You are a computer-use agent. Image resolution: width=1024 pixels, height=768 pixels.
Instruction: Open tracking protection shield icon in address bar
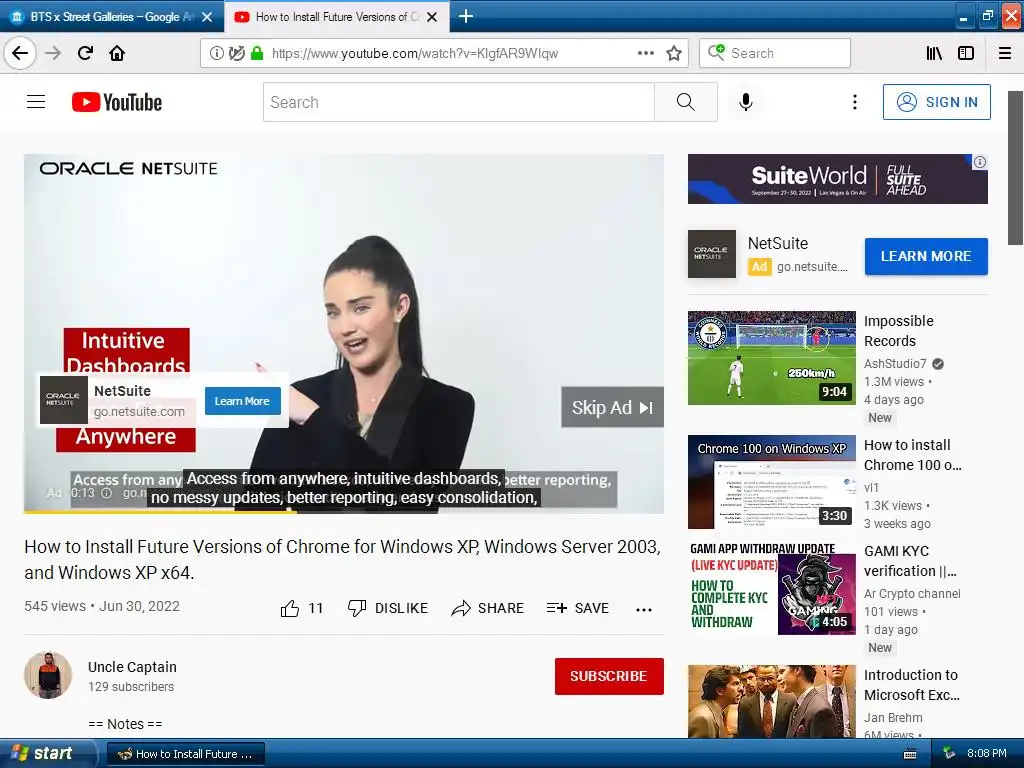236,53
